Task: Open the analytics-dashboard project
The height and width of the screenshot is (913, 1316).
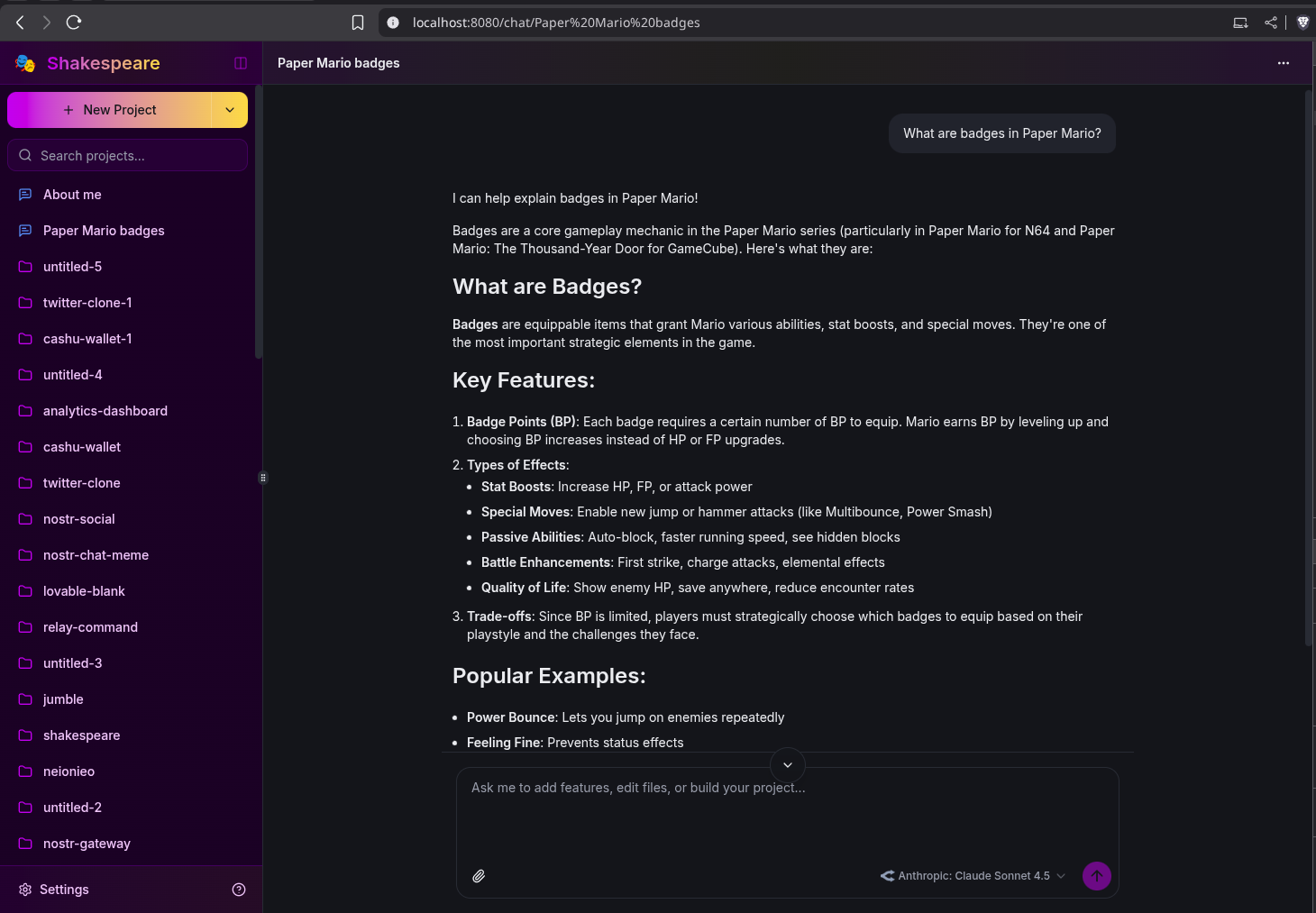Action: 105,411
